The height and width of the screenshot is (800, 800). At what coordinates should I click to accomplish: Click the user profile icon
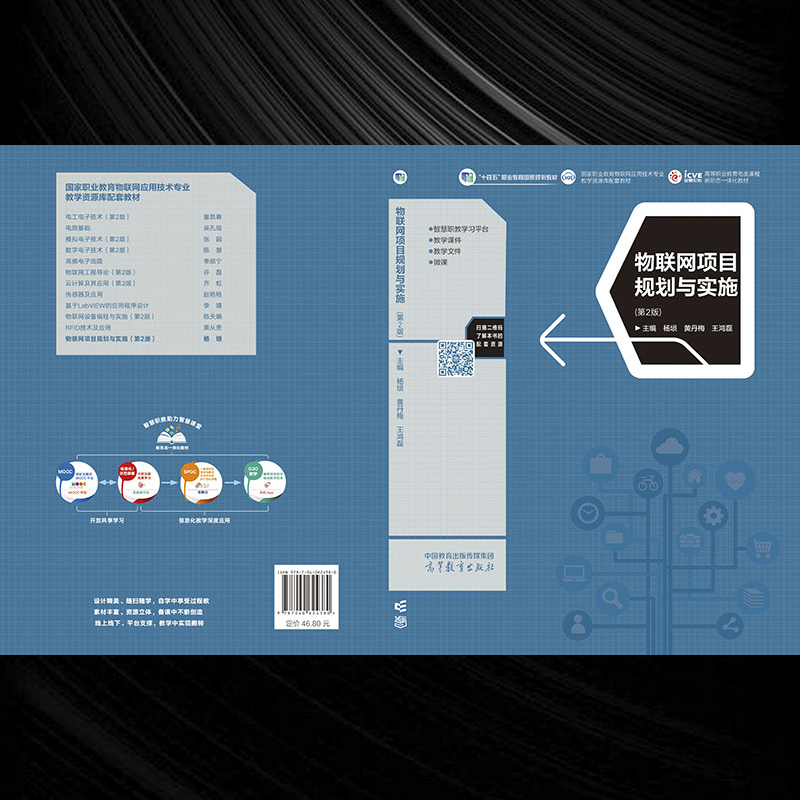pyautogui.click(x=578, y=625)
